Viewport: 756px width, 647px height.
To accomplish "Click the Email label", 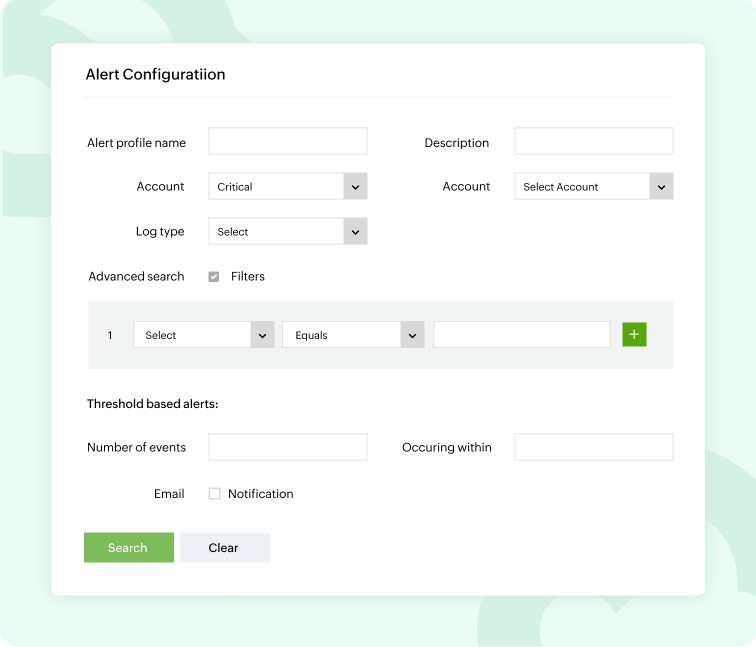I will tap(169, 494).
